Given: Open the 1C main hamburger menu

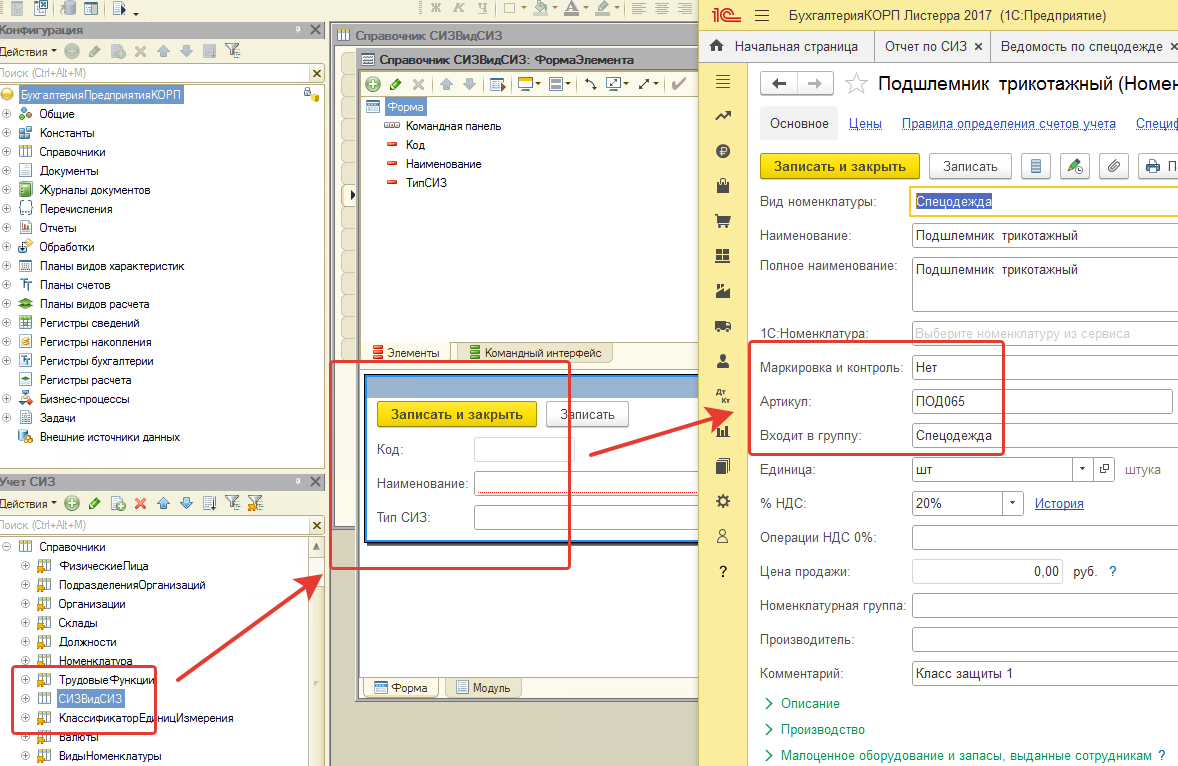Looking at the screenshot, I should (762, 16).
